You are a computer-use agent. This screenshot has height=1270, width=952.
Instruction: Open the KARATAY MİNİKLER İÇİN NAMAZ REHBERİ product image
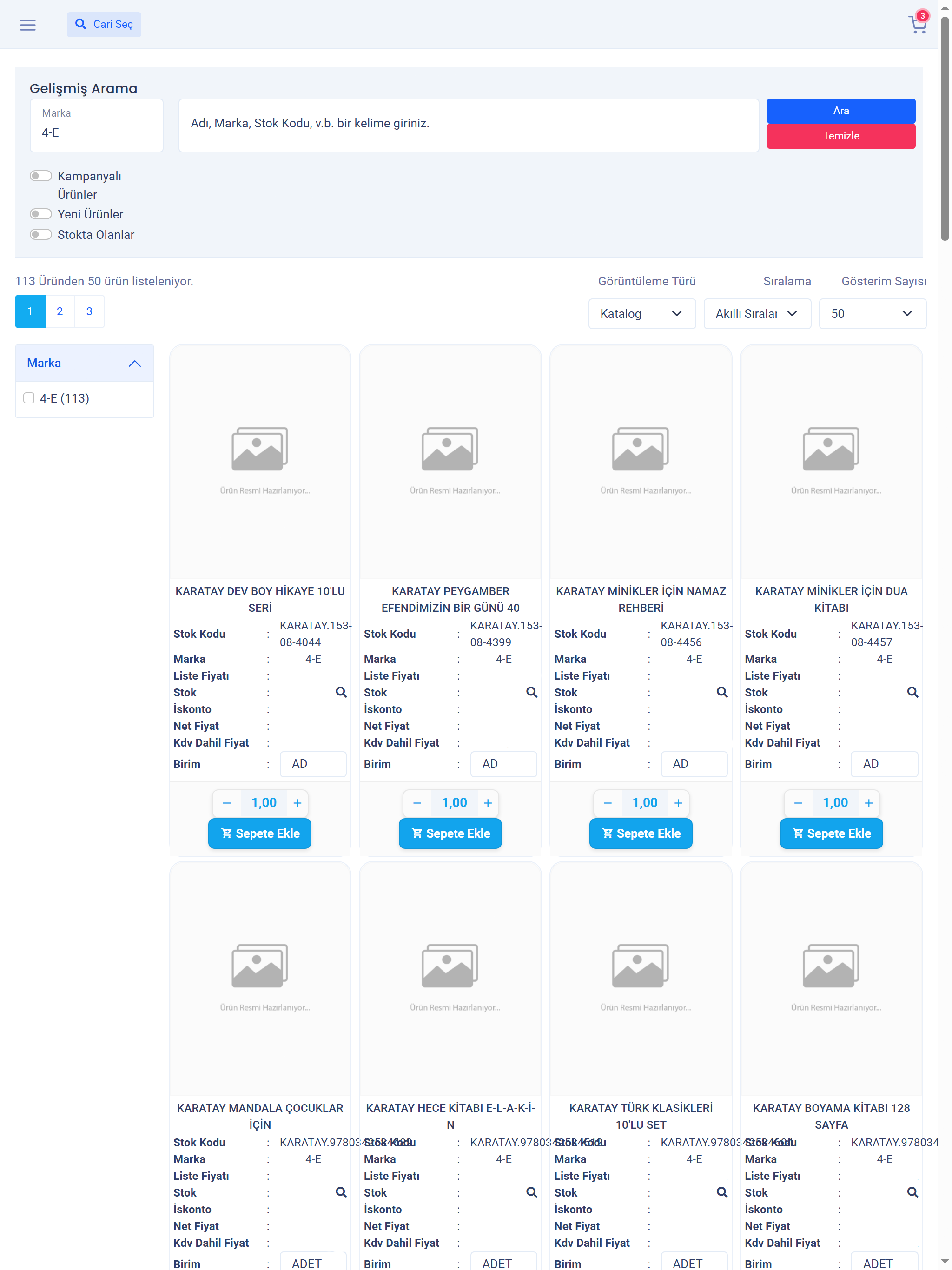coord(641,461)
